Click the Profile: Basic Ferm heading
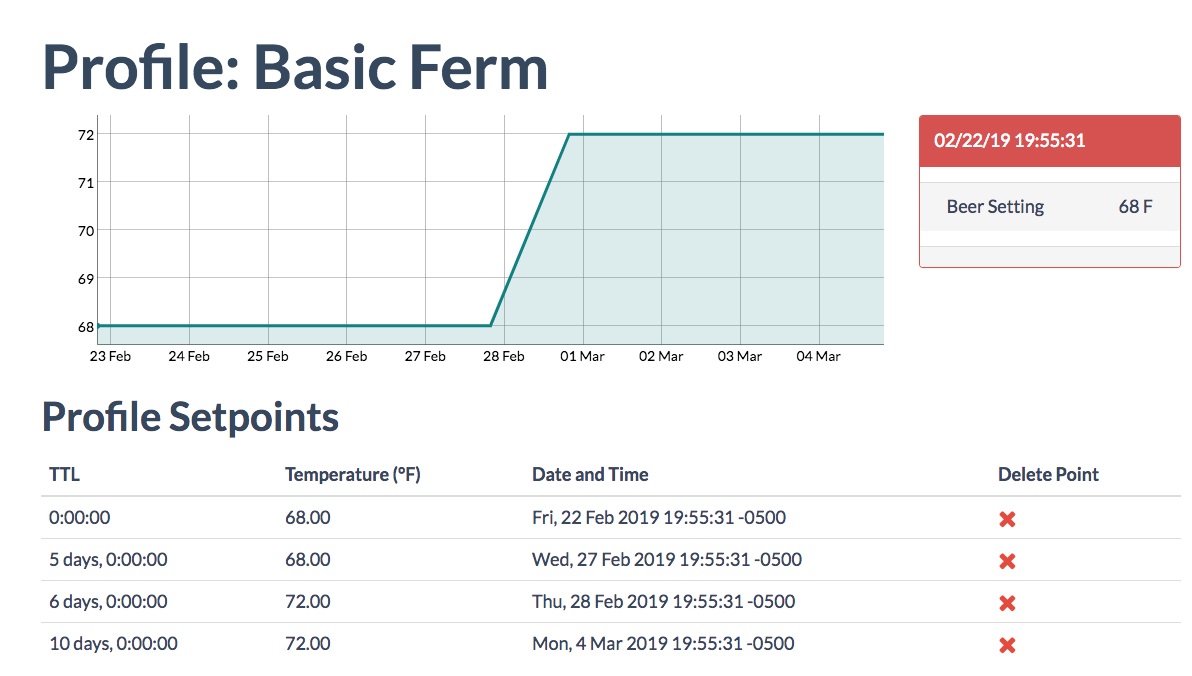Viewport: 1192px width, 676px height. coord(295,67)
